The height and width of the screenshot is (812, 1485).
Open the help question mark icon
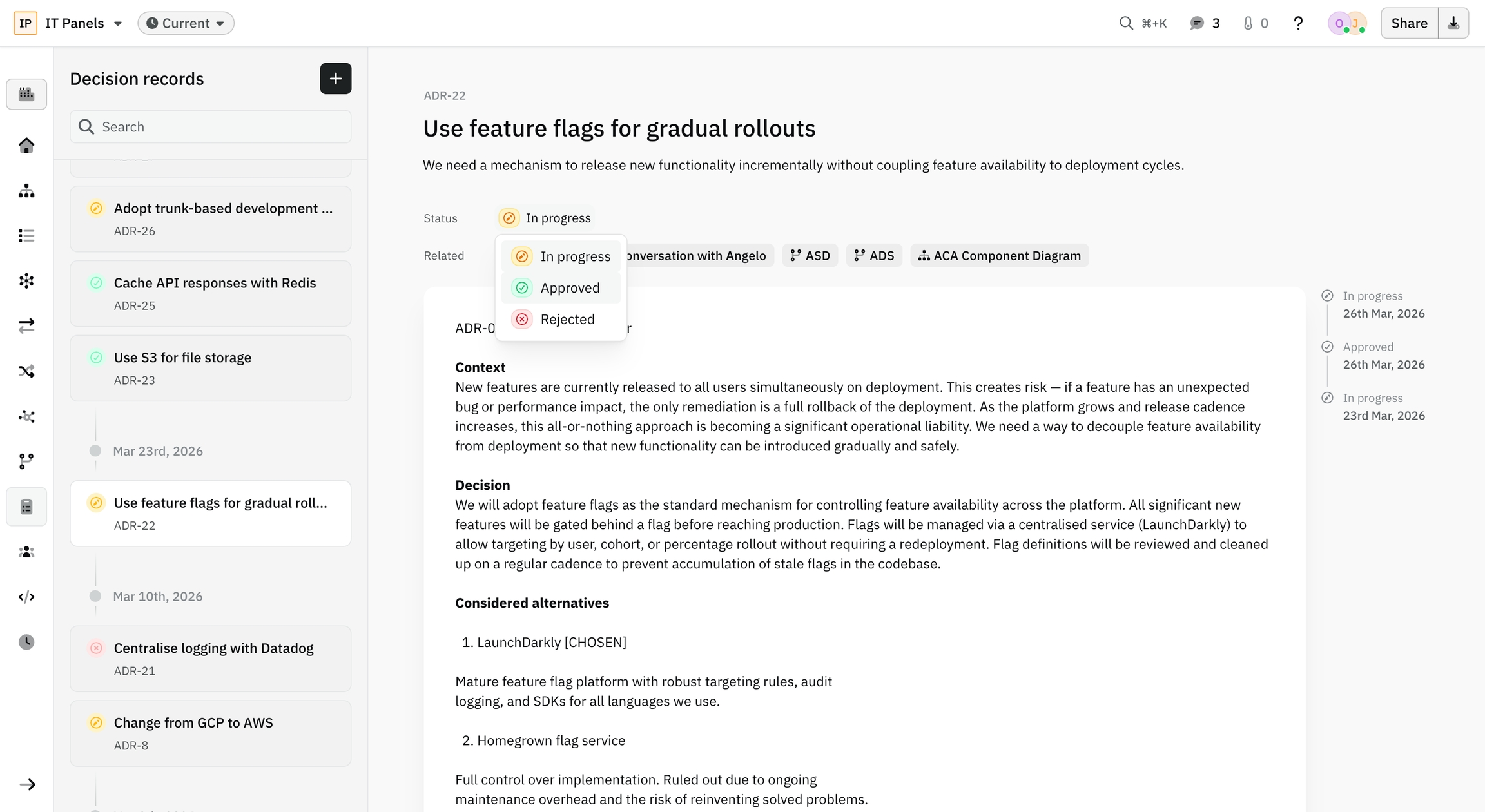pos(1298,23)
